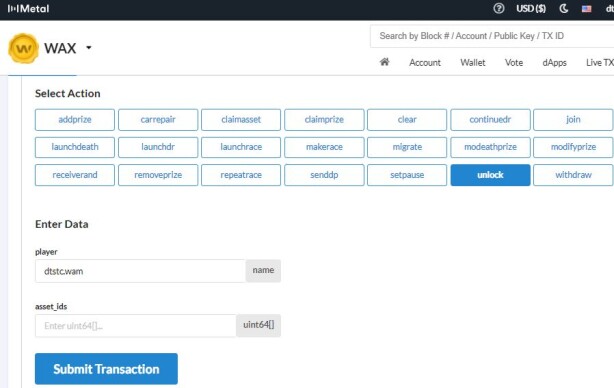Select the withdraw action

[573, 175]
